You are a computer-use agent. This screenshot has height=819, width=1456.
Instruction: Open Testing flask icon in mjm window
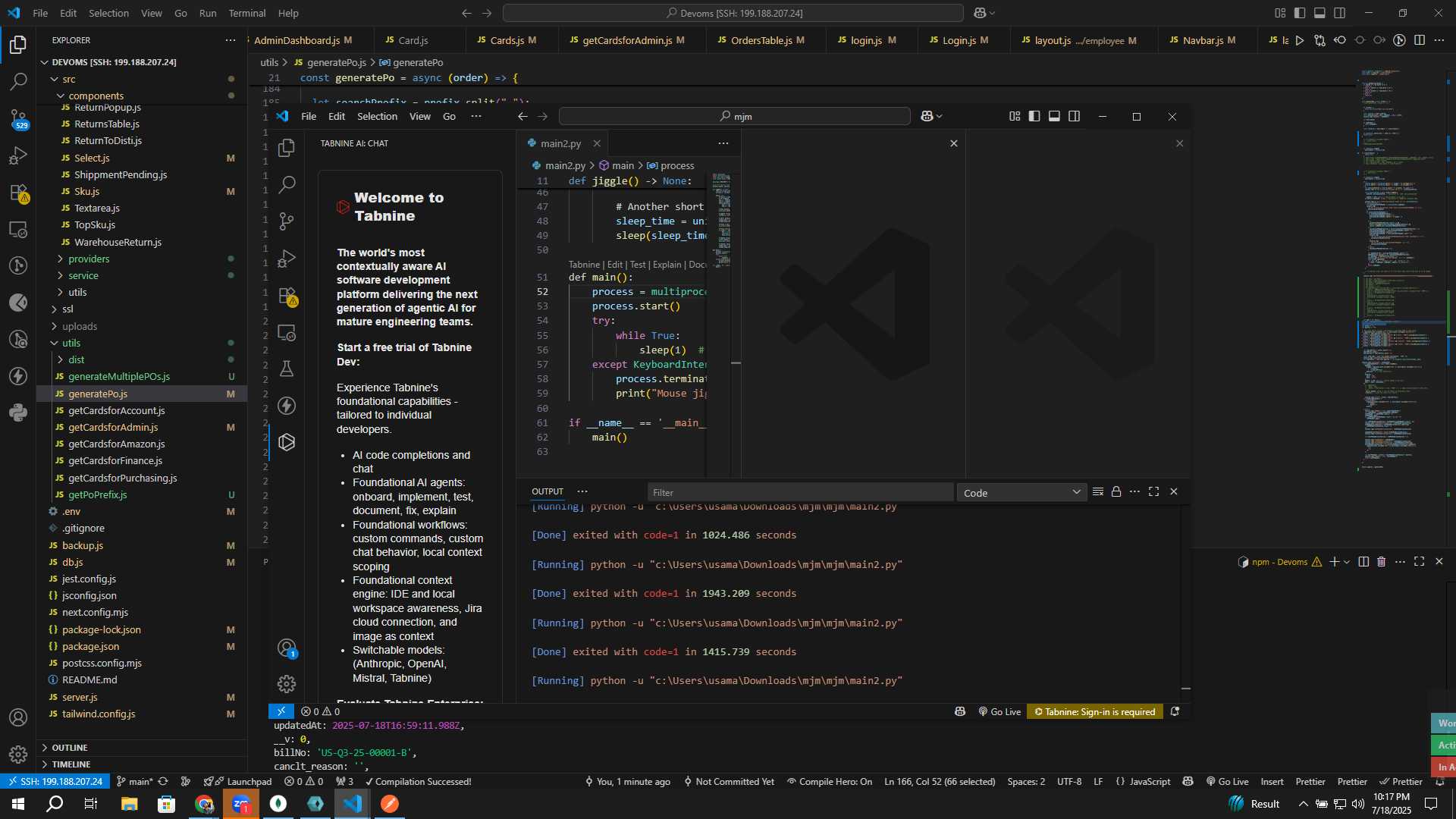coord(287,369)
